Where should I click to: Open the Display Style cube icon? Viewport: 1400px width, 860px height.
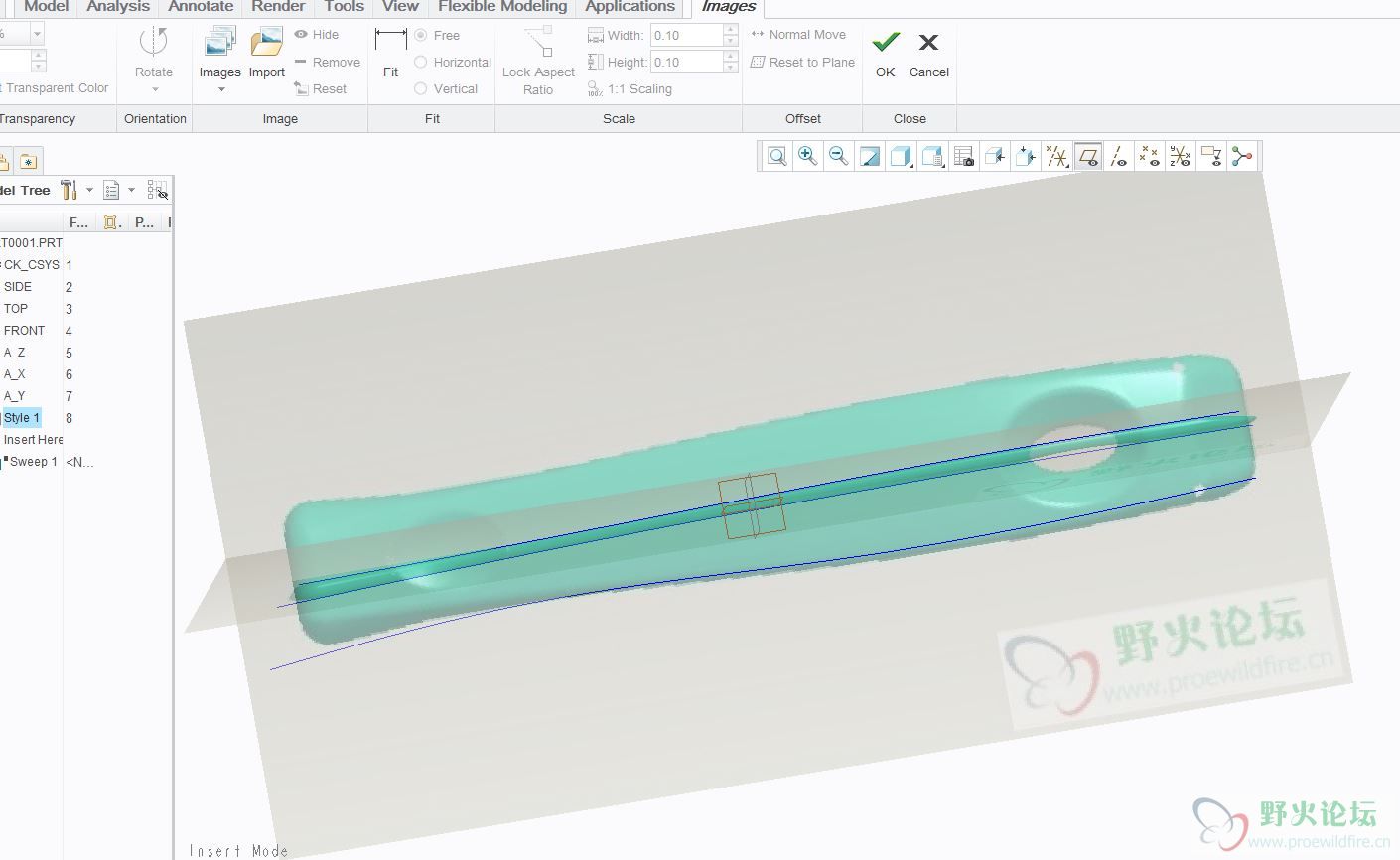click(x=901, y=156)
